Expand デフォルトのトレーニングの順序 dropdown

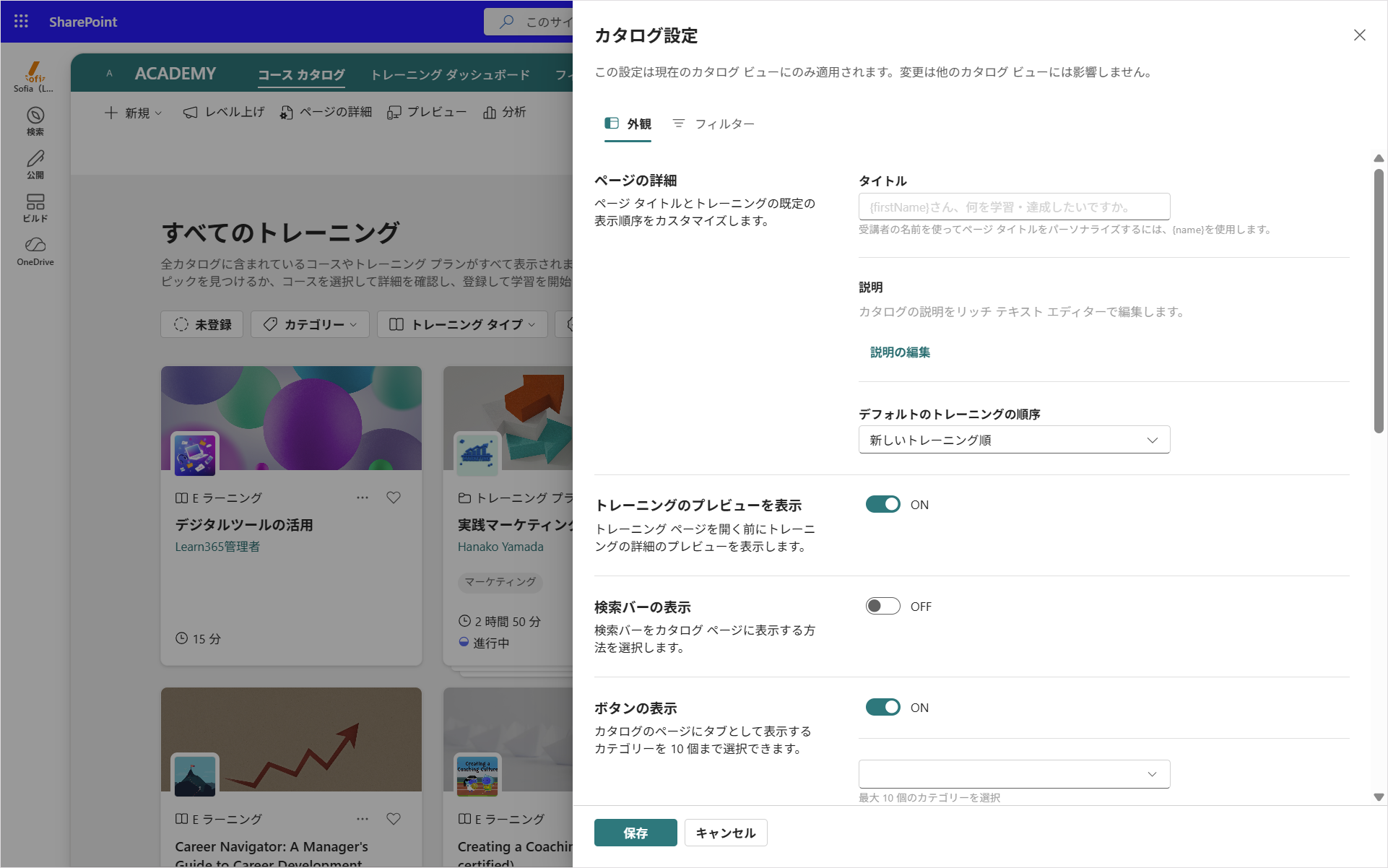point(1014,440)
